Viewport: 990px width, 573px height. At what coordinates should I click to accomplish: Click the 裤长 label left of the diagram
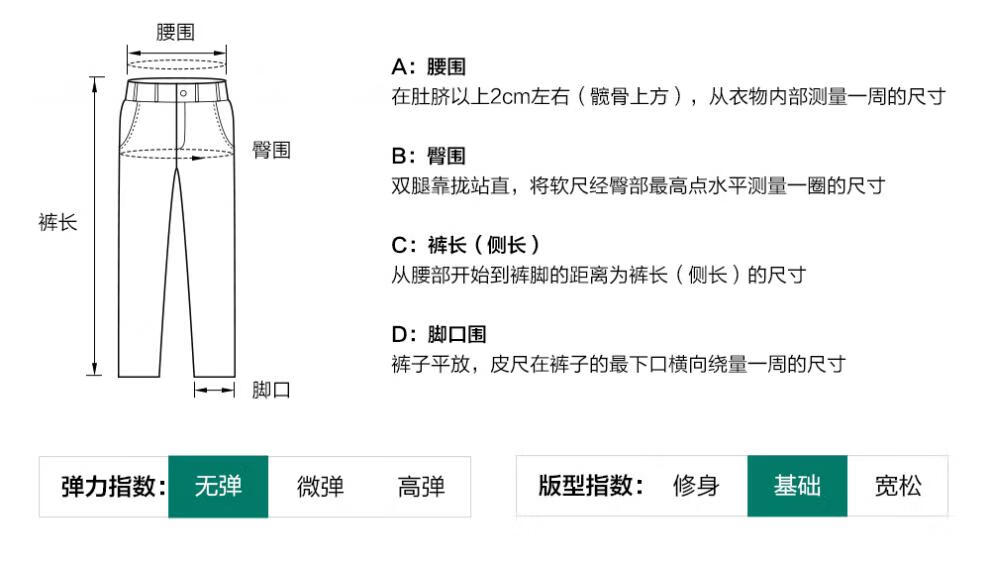coord(57,222)
